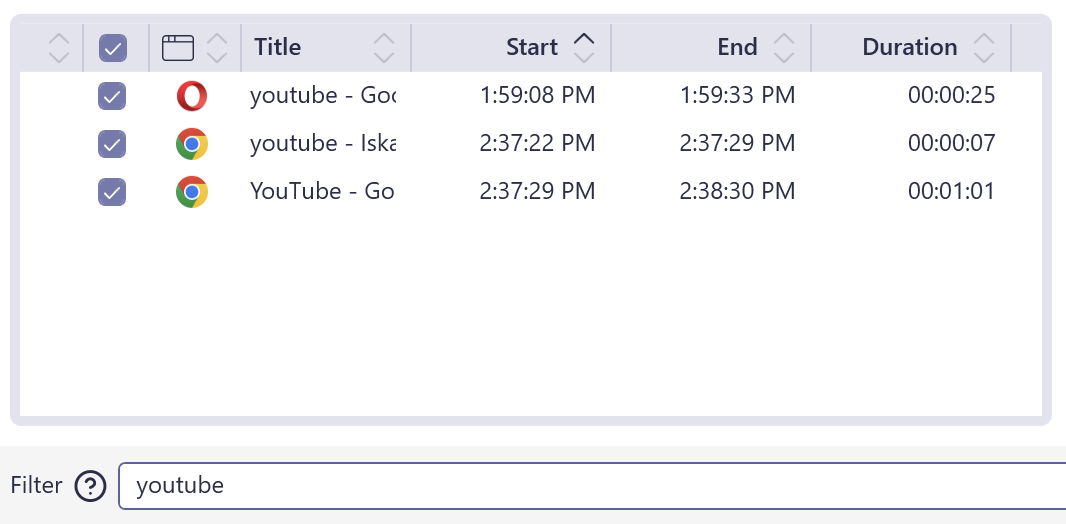Sort the table by Start column header
The width and height of the screenshot is (1066, 524).
[532, 47]
